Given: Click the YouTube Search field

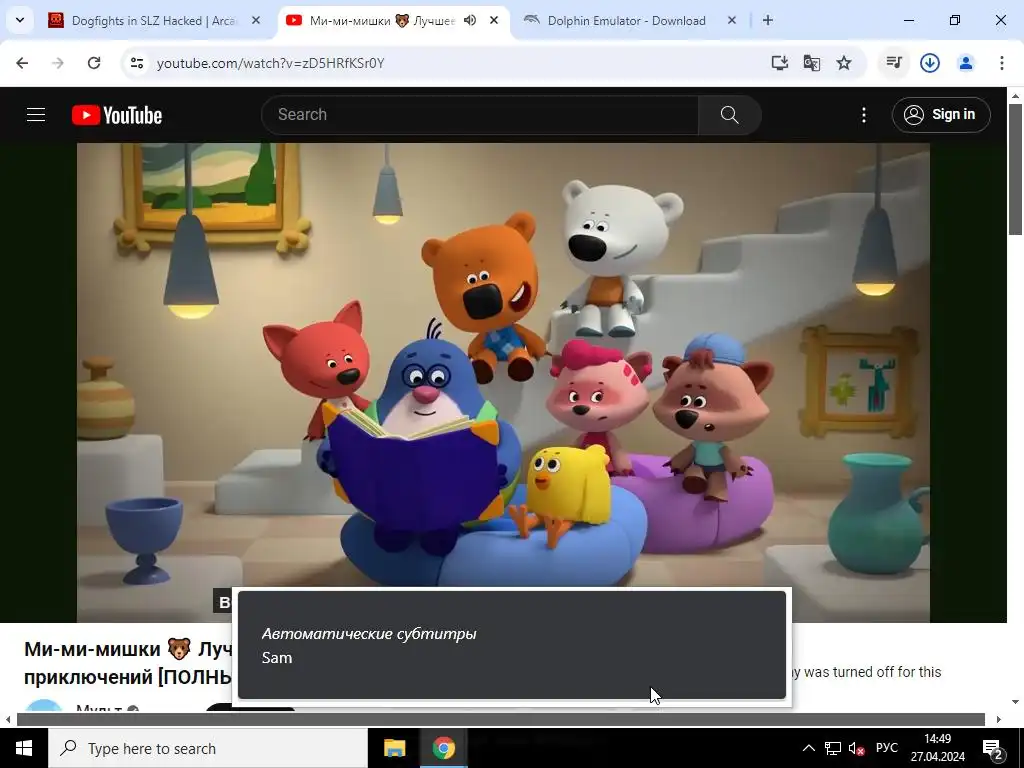Looking at the screenshot, I should pyautogui.click(x=480, y=115).
